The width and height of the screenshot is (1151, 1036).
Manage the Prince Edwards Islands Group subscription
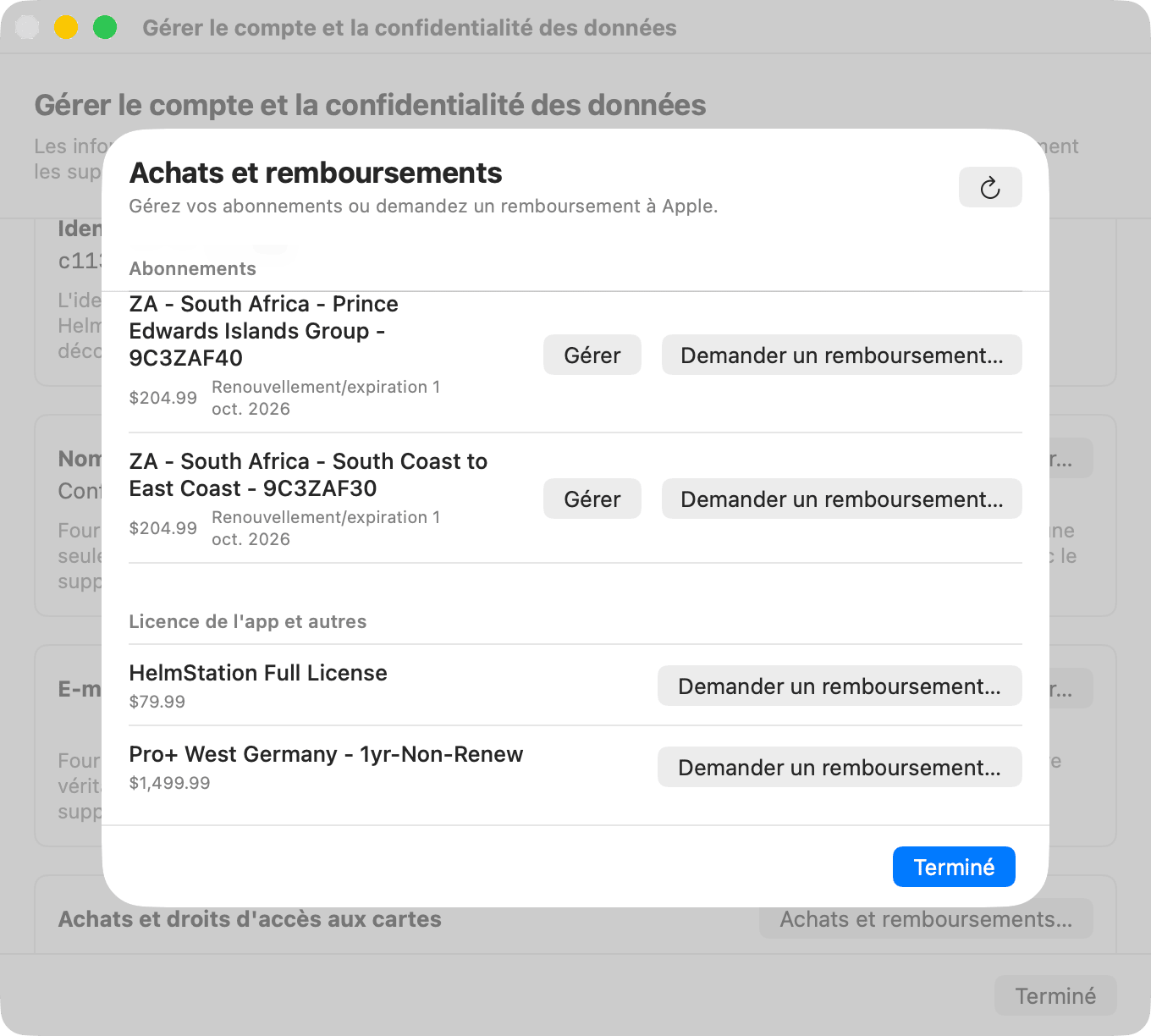click(592, 355)
